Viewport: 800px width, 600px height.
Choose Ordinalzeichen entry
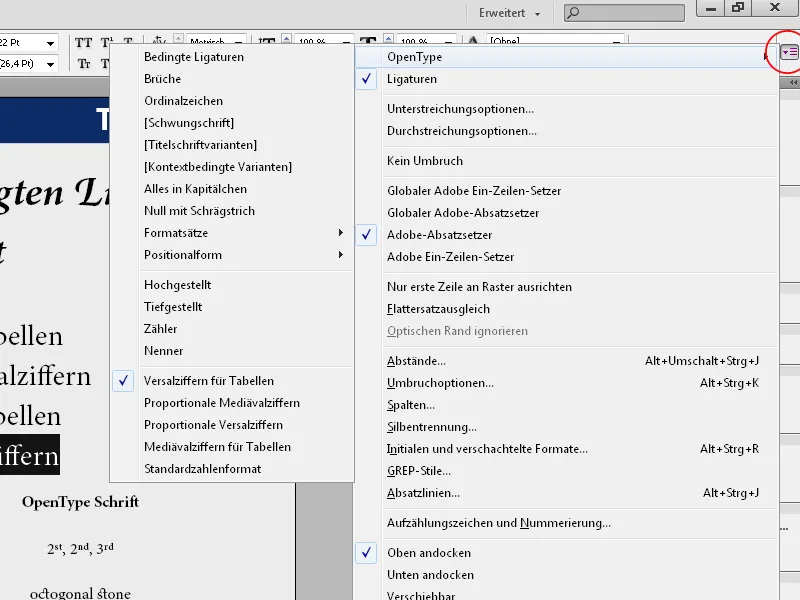click(232, 101)
